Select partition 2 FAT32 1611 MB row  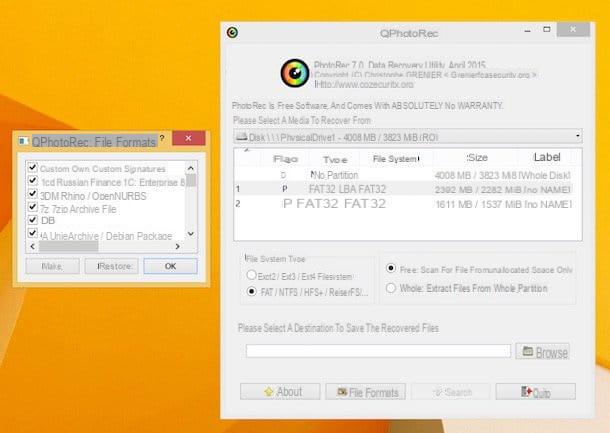(x=408, y=204)
